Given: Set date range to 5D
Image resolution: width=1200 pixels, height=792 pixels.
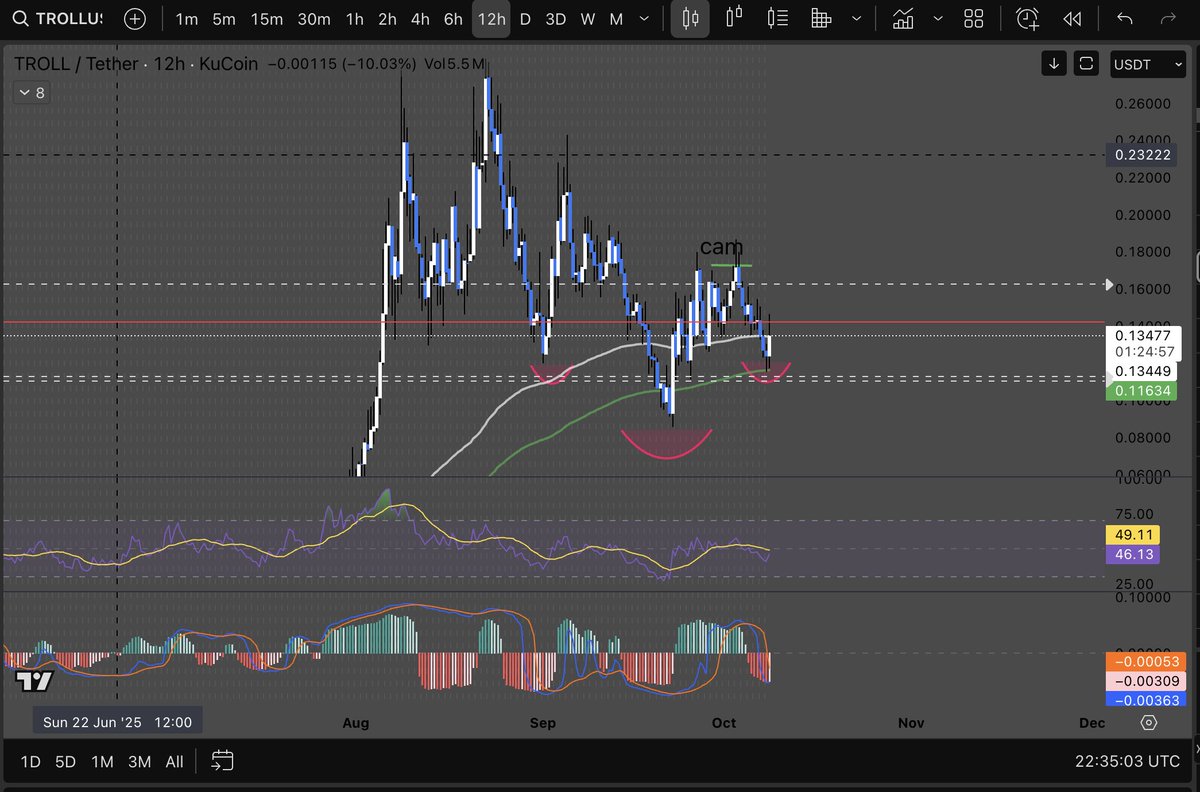Looking at the screenshot, I should click(65, 762).
